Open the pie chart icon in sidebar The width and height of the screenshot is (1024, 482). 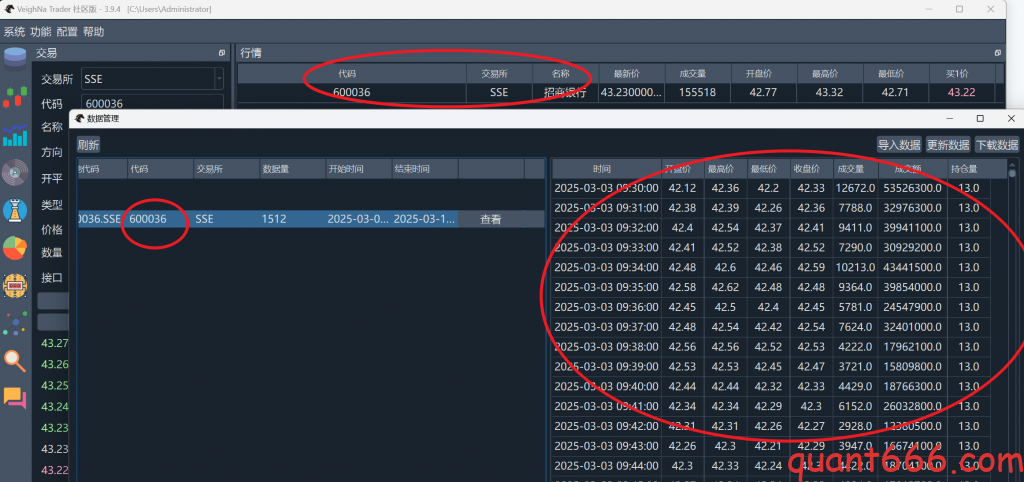coord(15,248)
